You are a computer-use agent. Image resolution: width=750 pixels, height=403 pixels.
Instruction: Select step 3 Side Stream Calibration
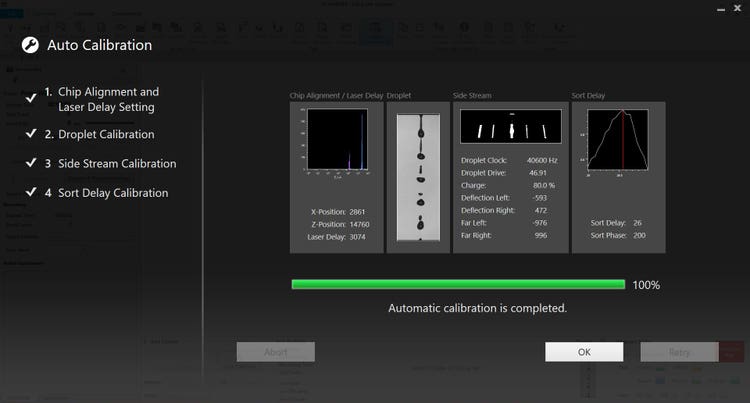pos(110,163)
